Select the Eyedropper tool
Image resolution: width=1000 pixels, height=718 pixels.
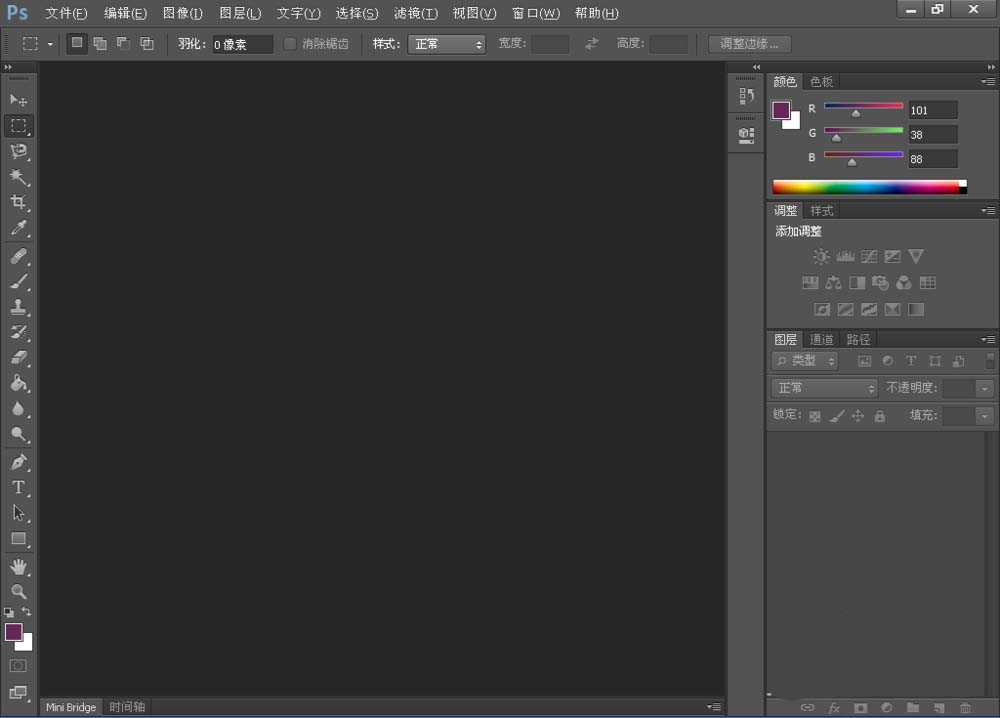pyautogui.click(x=18, y=229)
